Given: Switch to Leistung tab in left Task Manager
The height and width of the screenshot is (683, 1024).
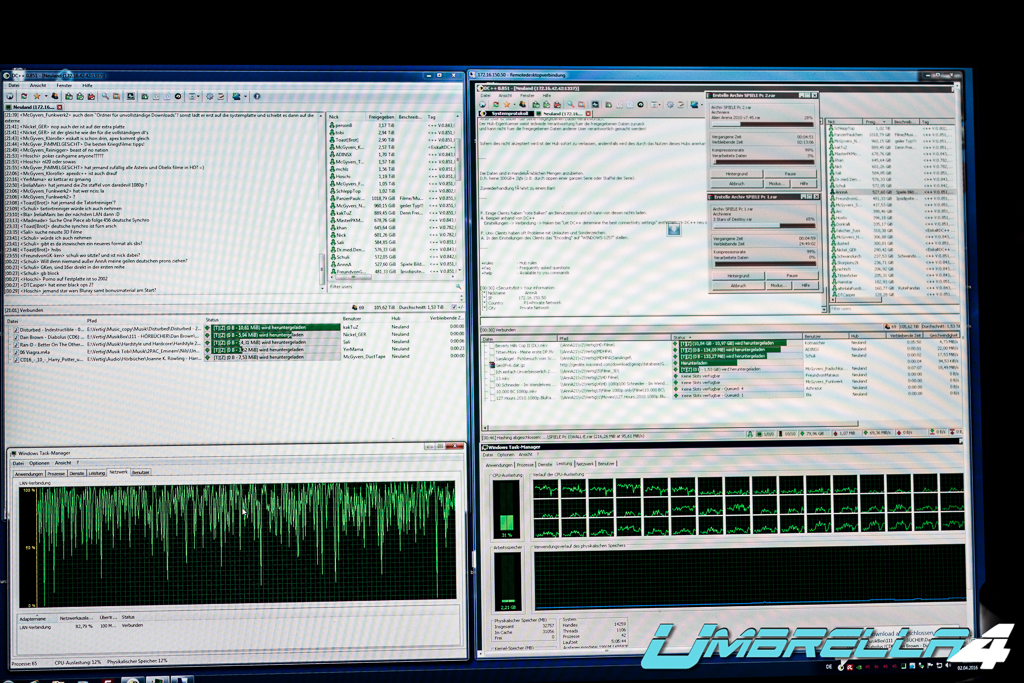Looking at the screenshot, I should click(x=96, y=472).
